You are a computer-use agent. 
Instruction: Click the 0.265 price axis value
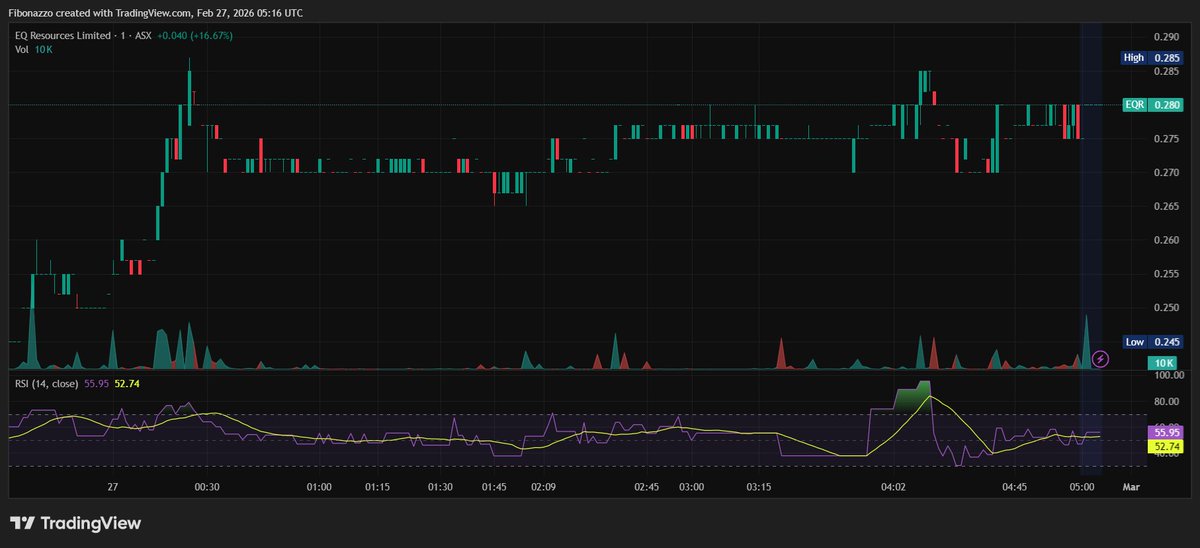1166,207
